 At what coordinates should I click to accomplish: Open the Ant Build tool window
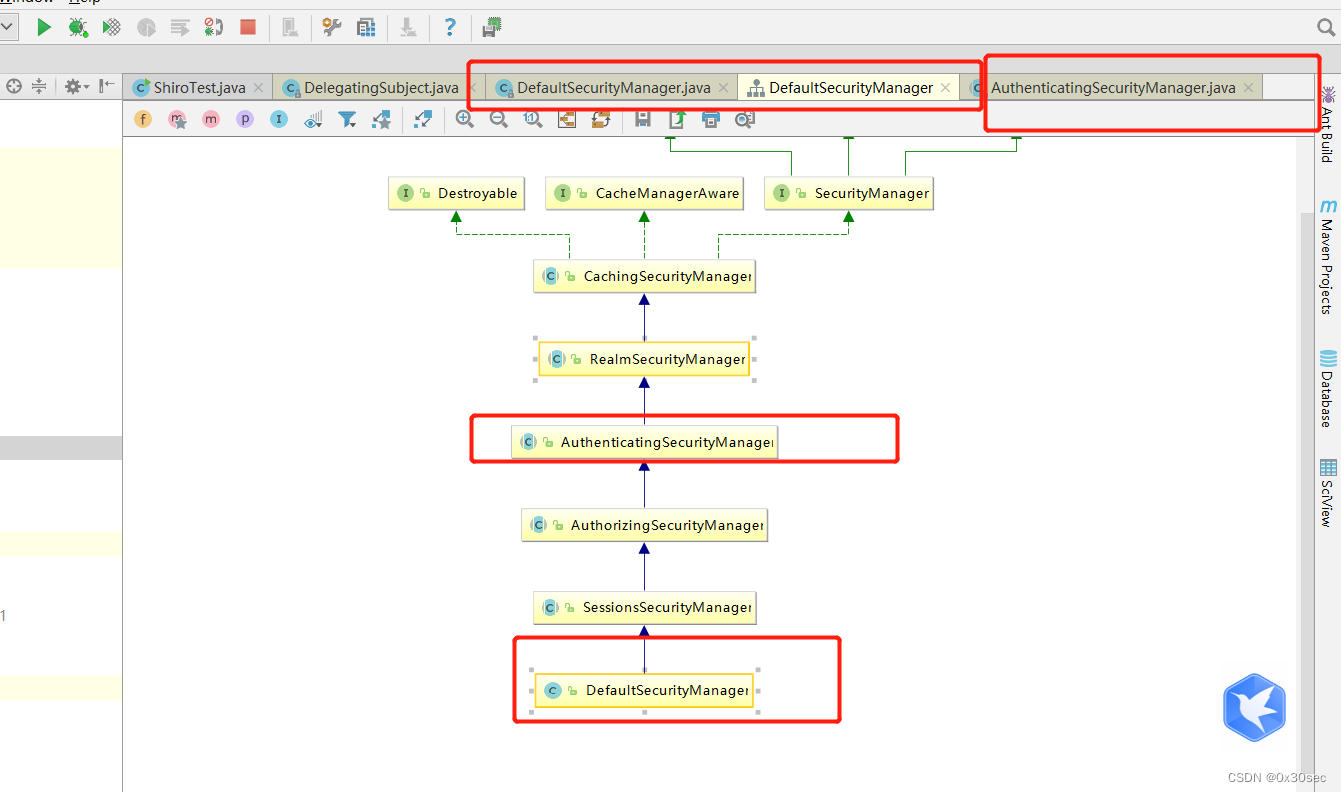(1328, 124)
